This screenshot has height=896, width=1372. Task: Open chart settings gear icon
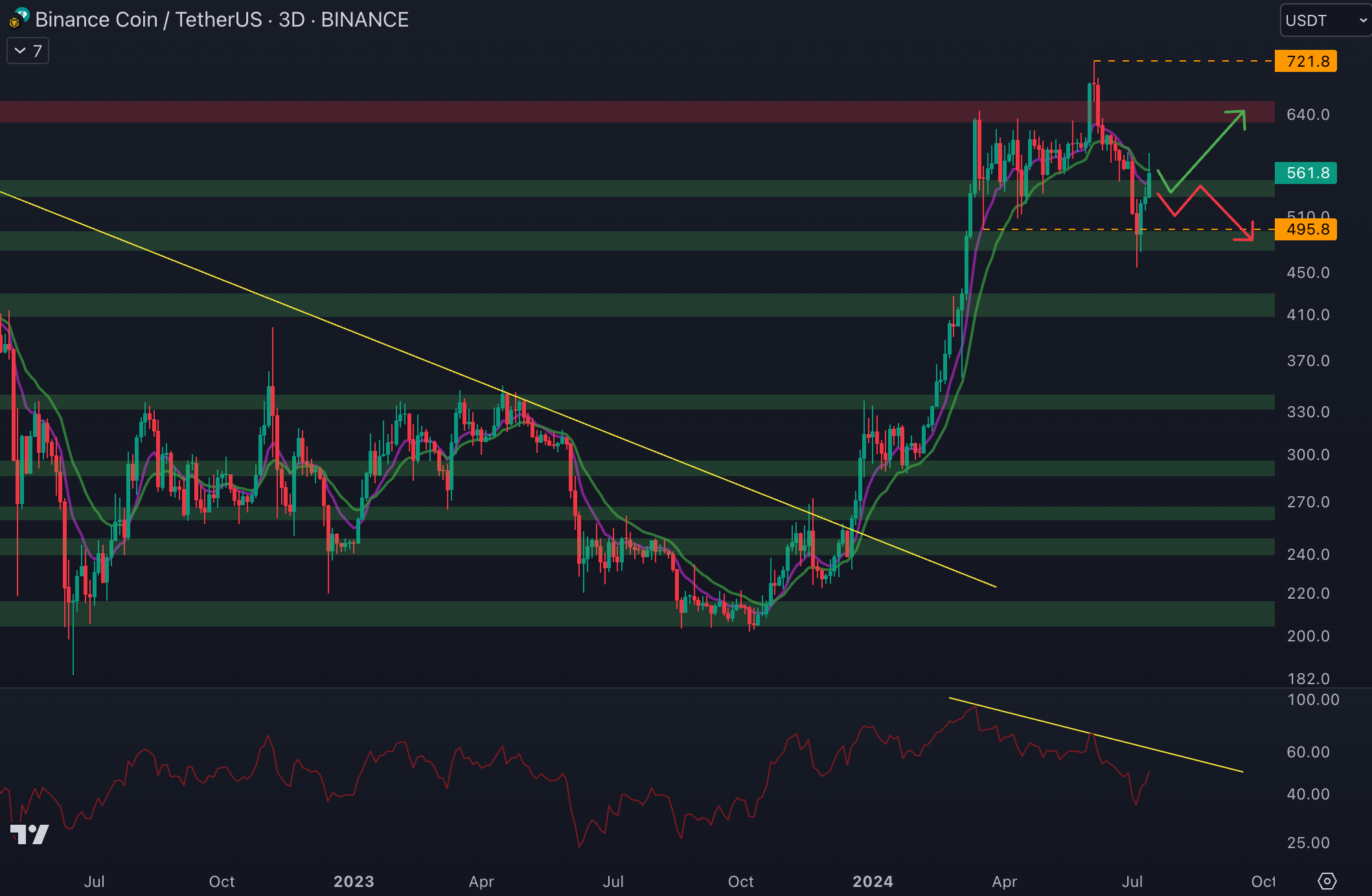click(1327, 881)
